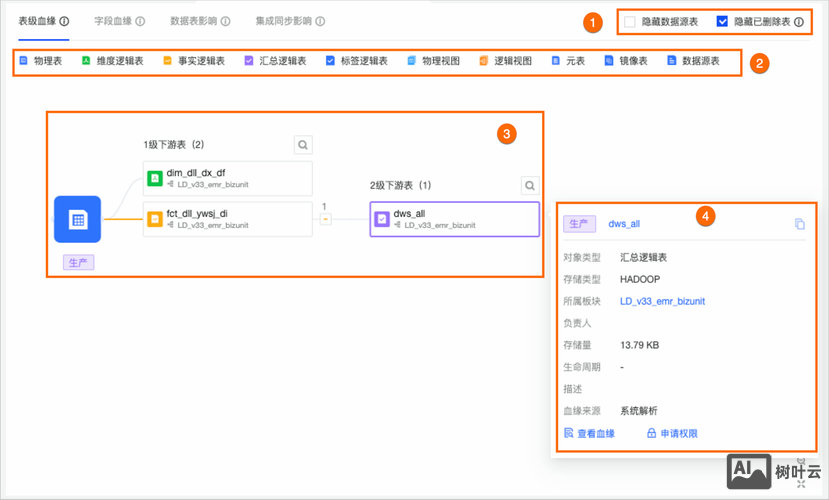The height and width of the screenshot is (500, 829).
Task: Click the 系统解析 lineage source value
Action: pyautogui.click(x=639, y=411)
